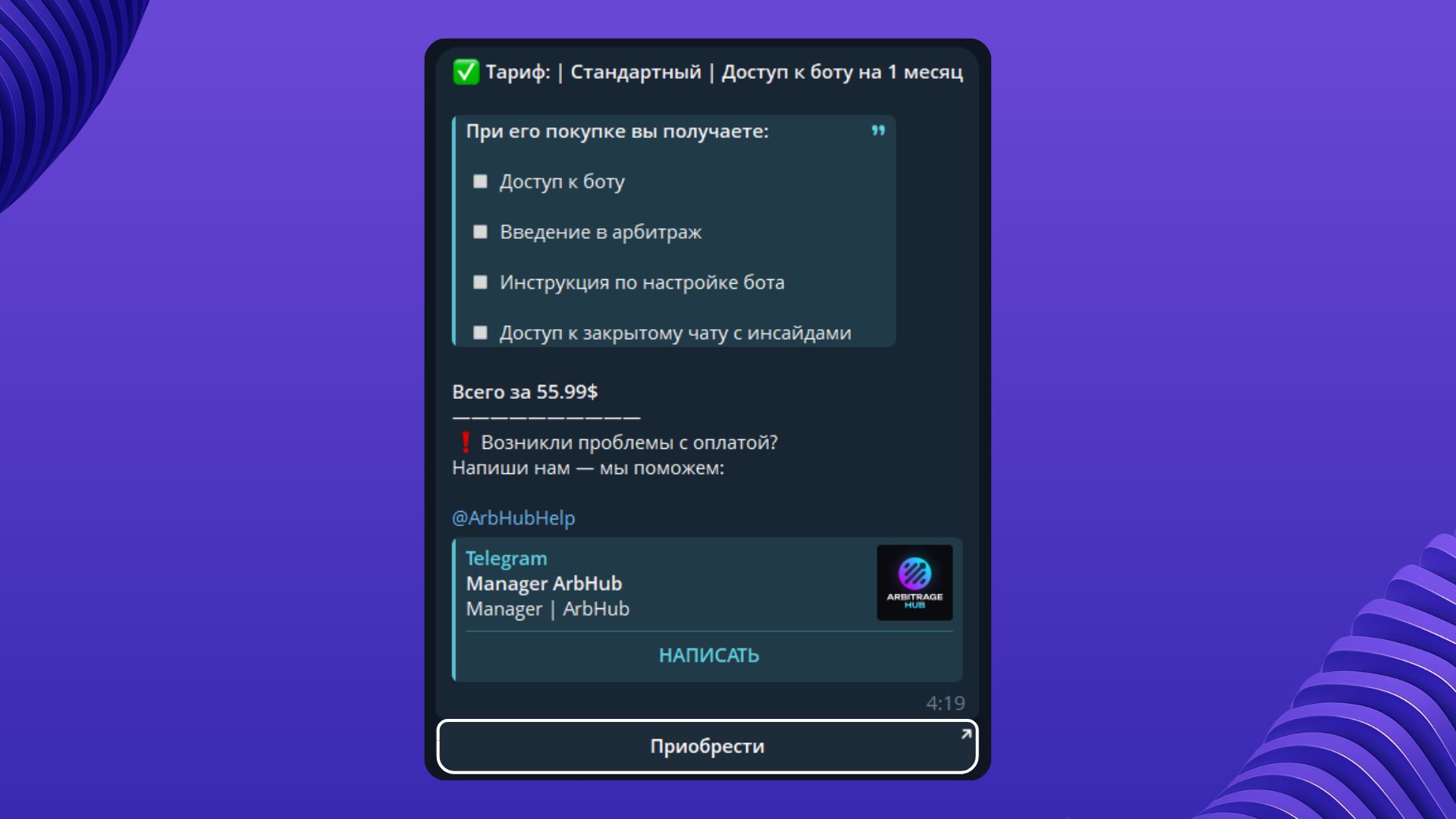Click the green checkmark emoji near Тариф
1456x819 pixels.
(466, 72)
